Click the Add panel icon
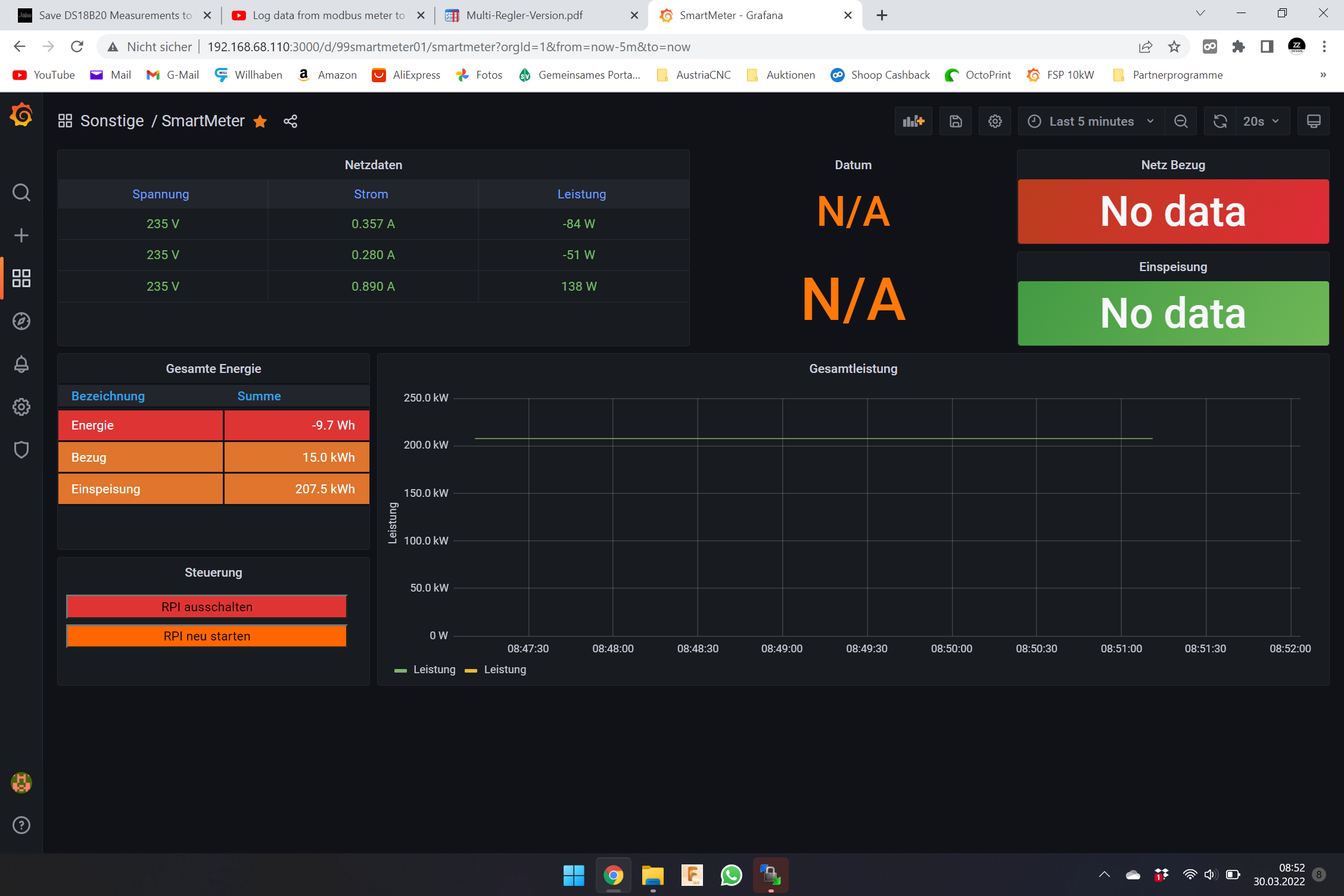The width and height of the screenshot is (1344, 896). (x=913, y=122)
